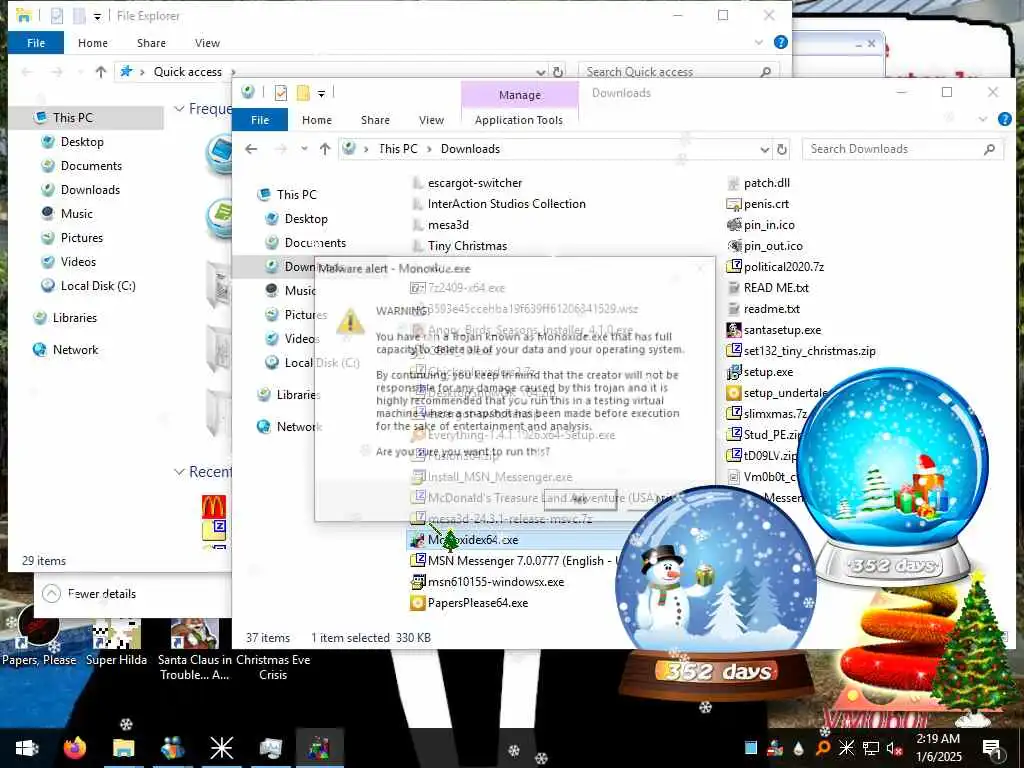
Task: Select the pin_in.ico file icon
Action: tap(734, 225)
